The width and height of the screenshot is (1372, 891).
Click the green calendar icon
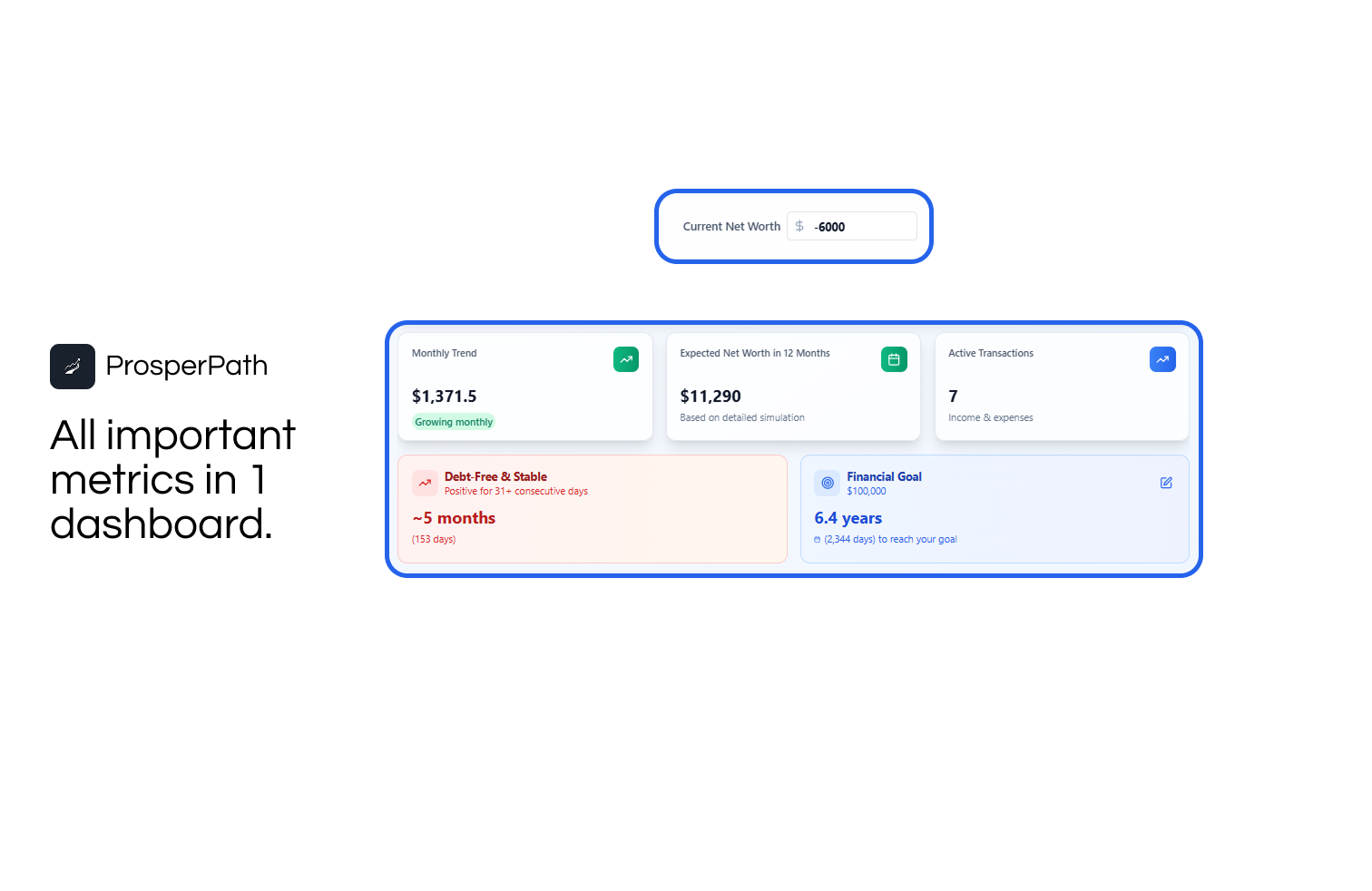(894, 359)
